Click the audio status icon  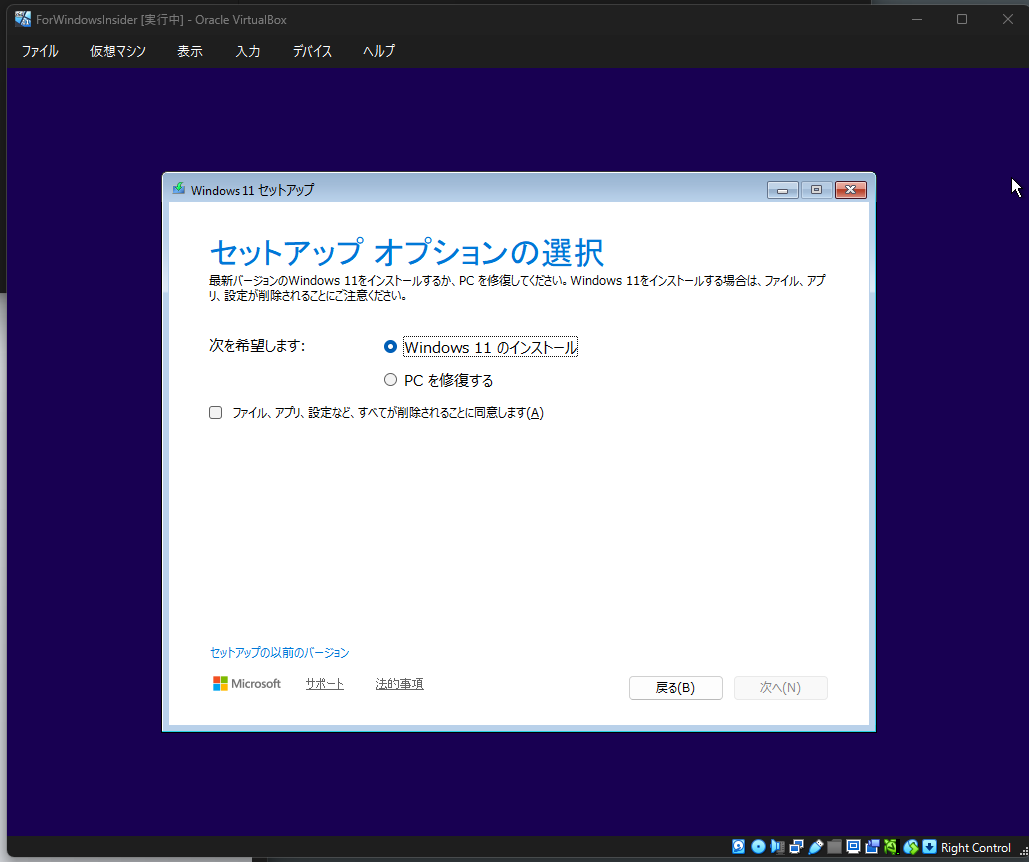778,847
